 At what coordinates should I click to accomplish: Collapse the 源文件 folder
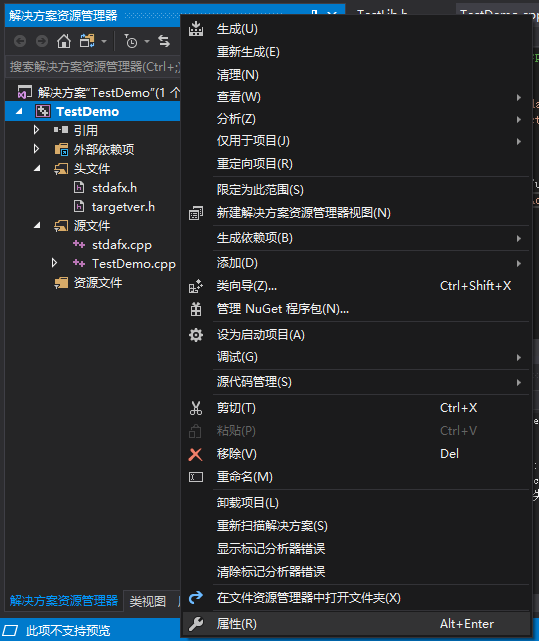(37, 225)
